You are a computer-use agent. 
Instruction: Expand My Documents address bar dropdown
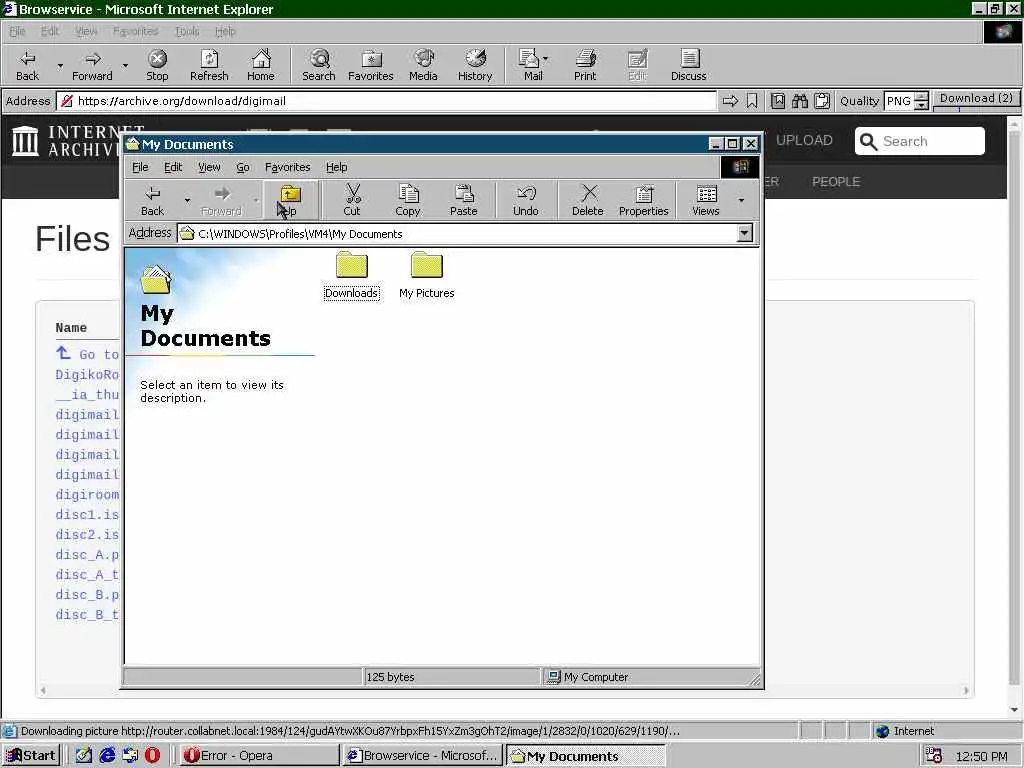(x=744, y=233)
